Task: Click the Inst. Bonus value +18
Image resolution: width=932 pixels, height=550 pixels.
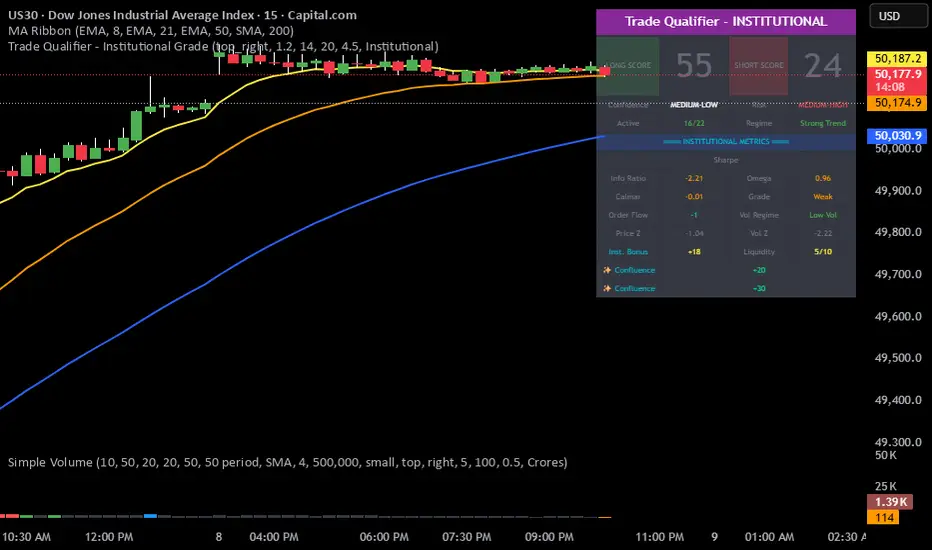Action: tap(694, 252)
